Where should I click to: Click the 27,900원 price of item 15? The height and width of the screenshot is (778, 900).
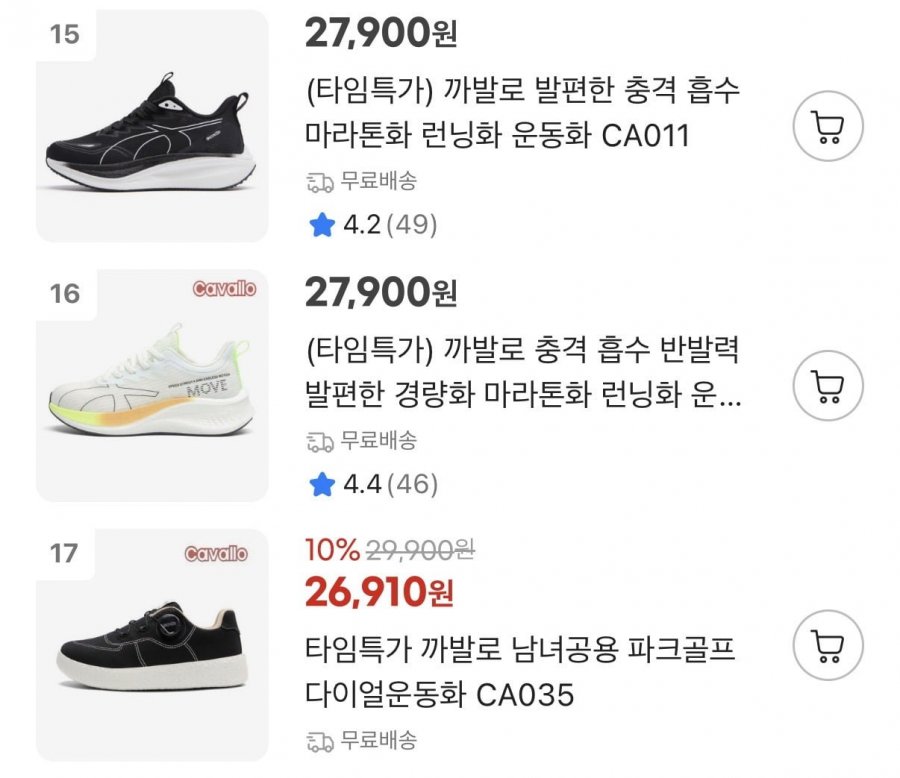(x=381, y=34)
